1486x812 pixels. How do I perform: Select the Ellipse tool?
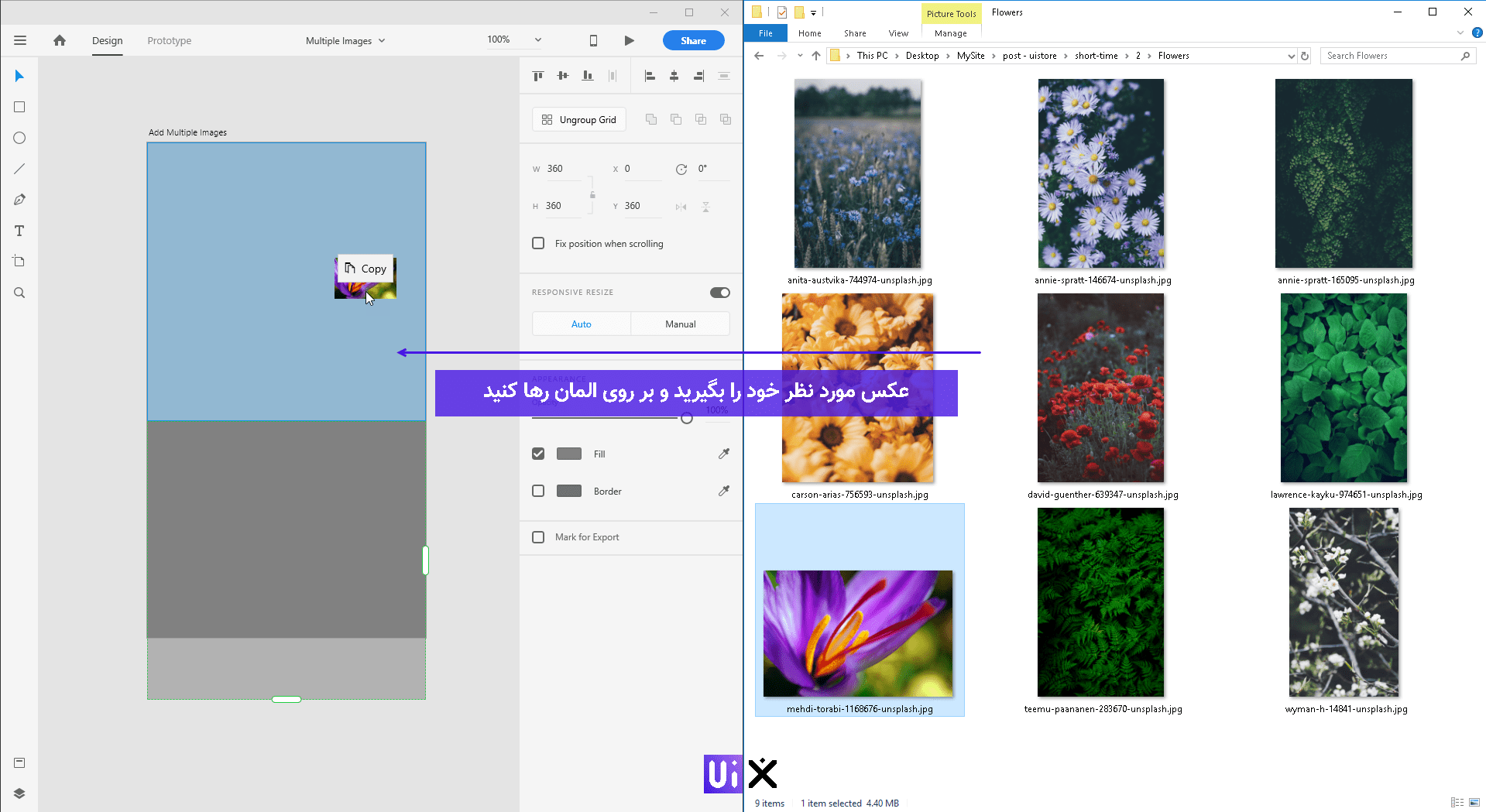coord(19,138)
